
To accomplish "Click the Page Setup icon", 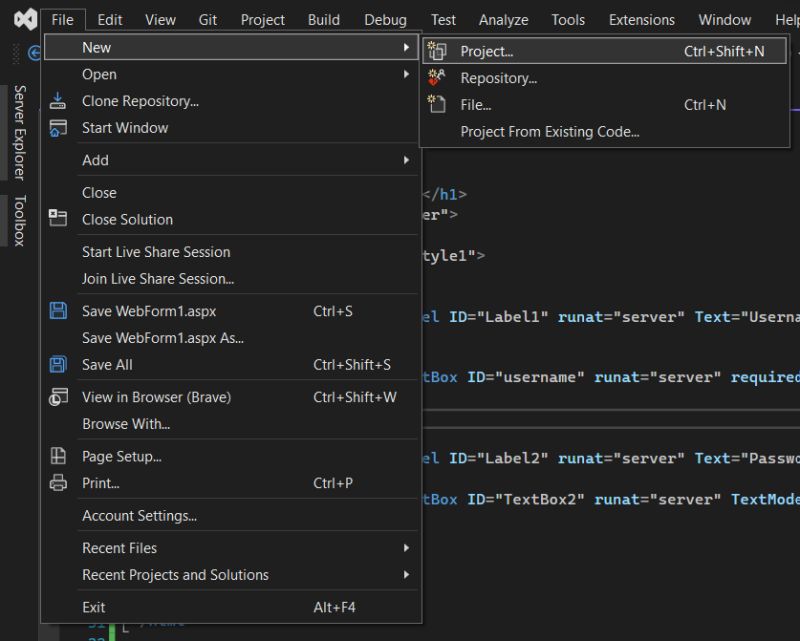I will tap(58, 456).
